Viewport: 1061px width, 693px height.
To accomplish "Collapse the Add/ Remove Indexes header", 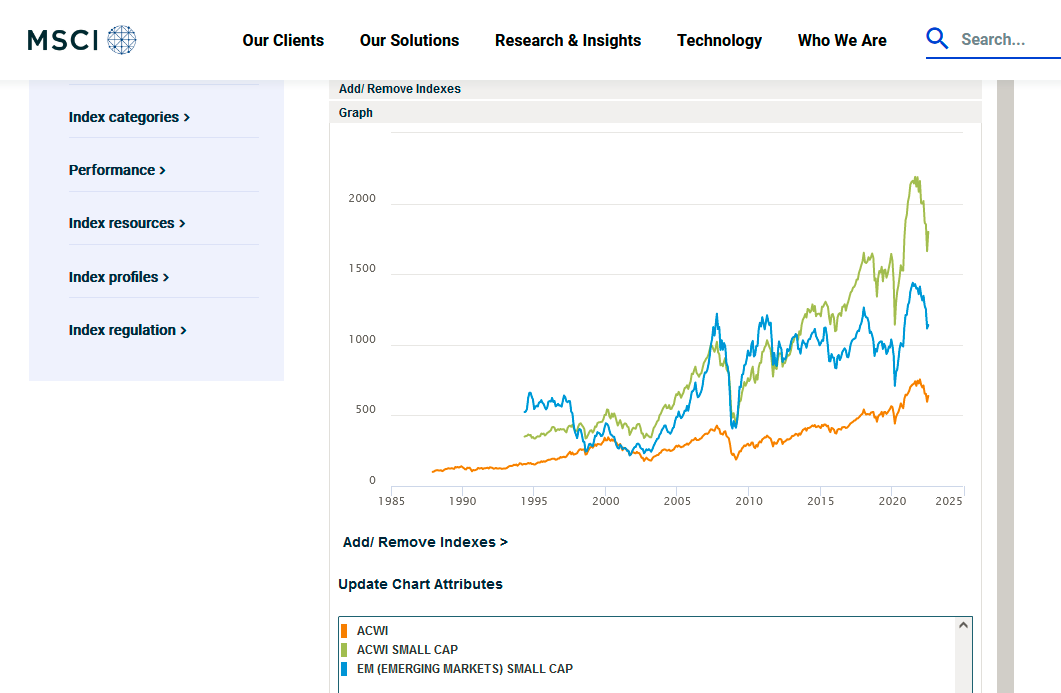I will (400, 89).
